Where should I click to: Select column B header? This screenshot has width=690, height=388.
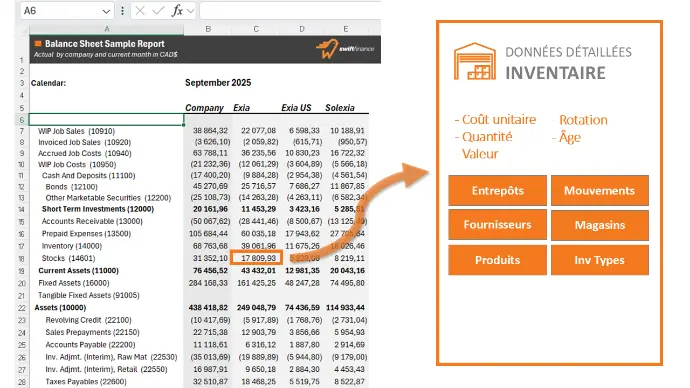click(208, 29)
